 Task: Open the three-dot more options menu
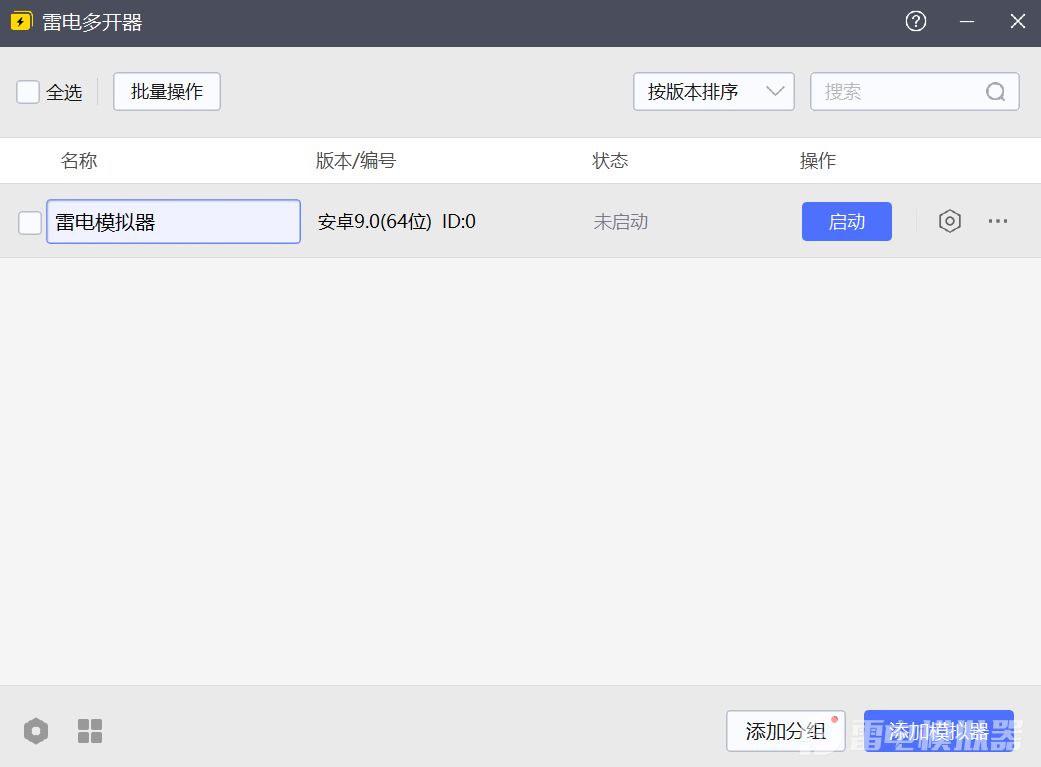[997, 221]
